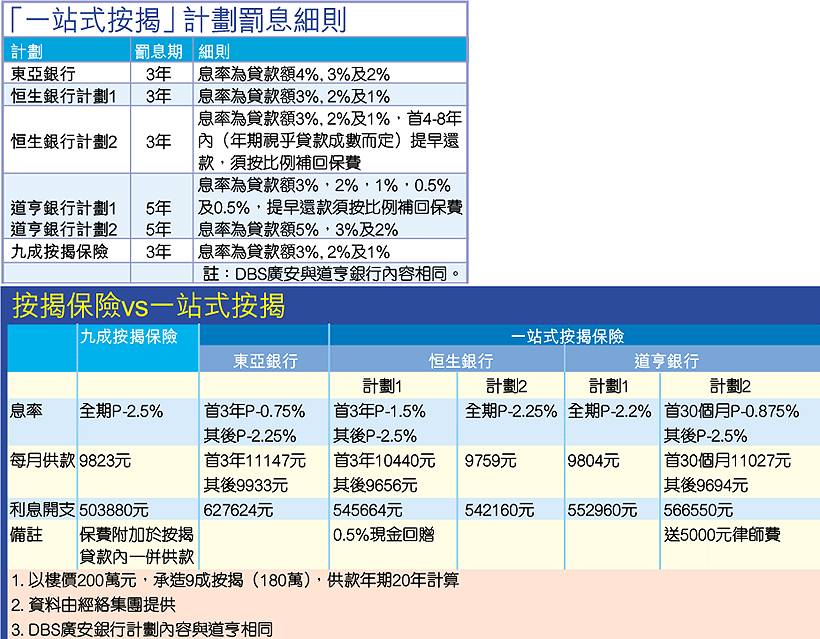Click '計劃1' under 恒生銀行 header
Screen dimensions: 820x639
coord(382,386)
